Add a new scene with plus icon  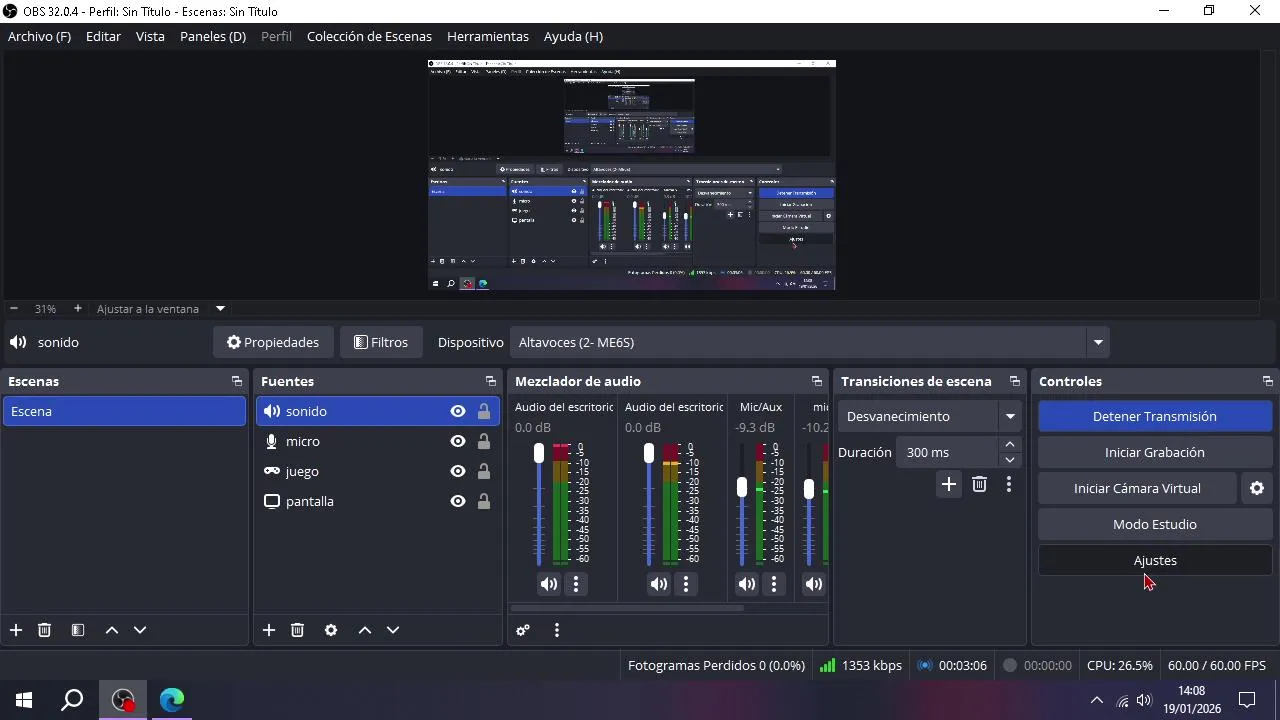[x=16, y=630]
